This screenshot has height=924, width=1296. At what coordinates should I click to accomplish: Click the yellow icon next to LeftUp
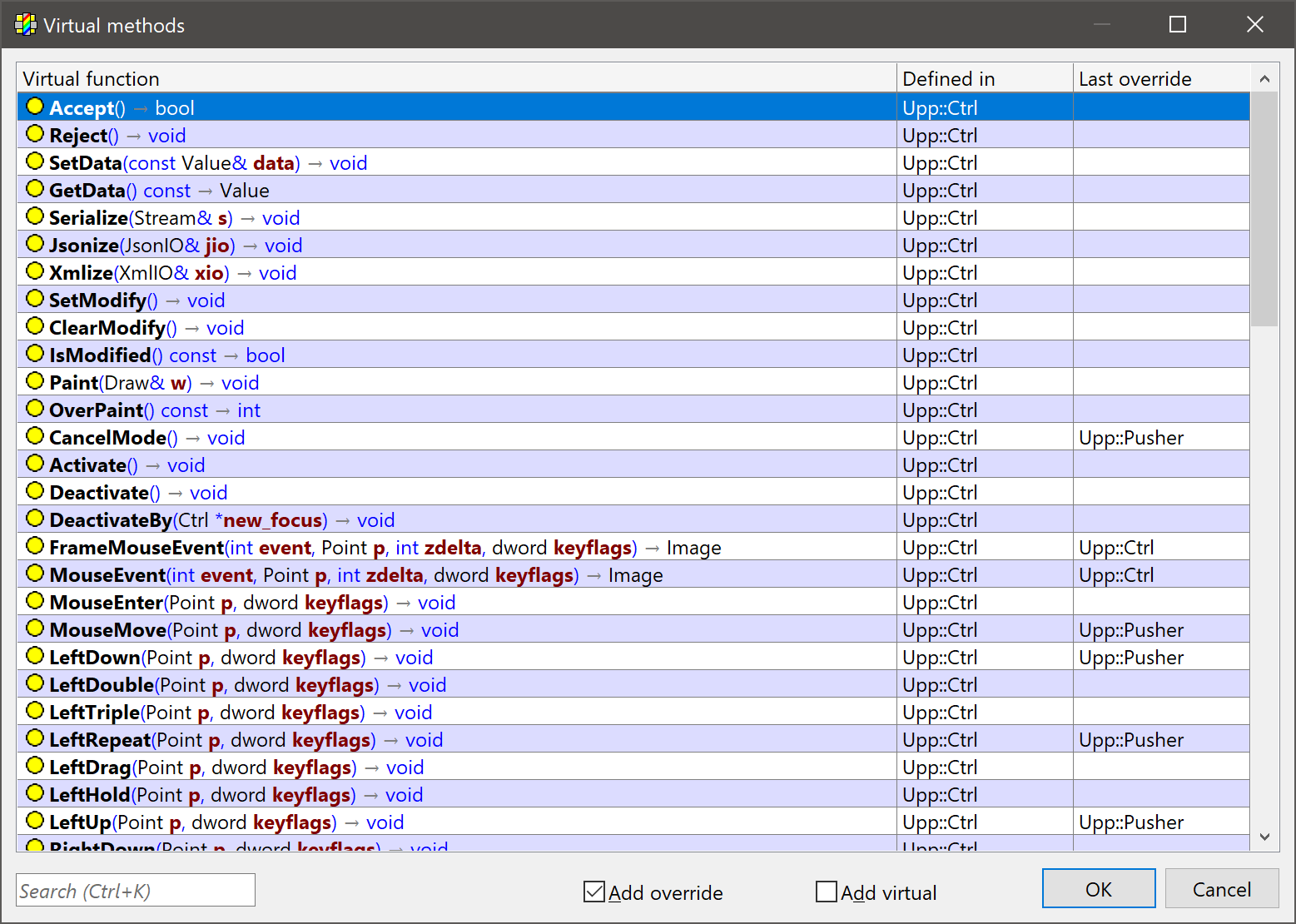tap(35, 821)
